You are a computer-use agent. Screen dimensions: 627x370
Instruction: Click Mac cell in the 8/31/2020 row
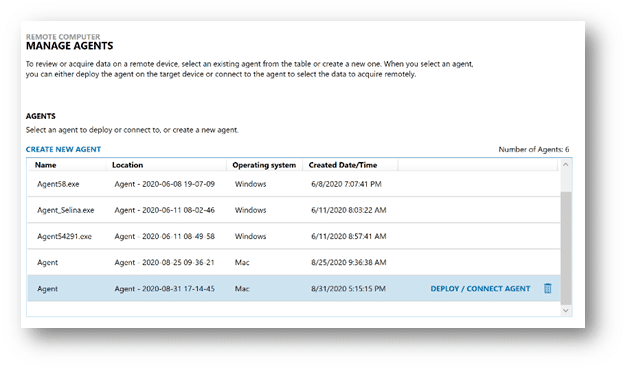coord(242,288)
